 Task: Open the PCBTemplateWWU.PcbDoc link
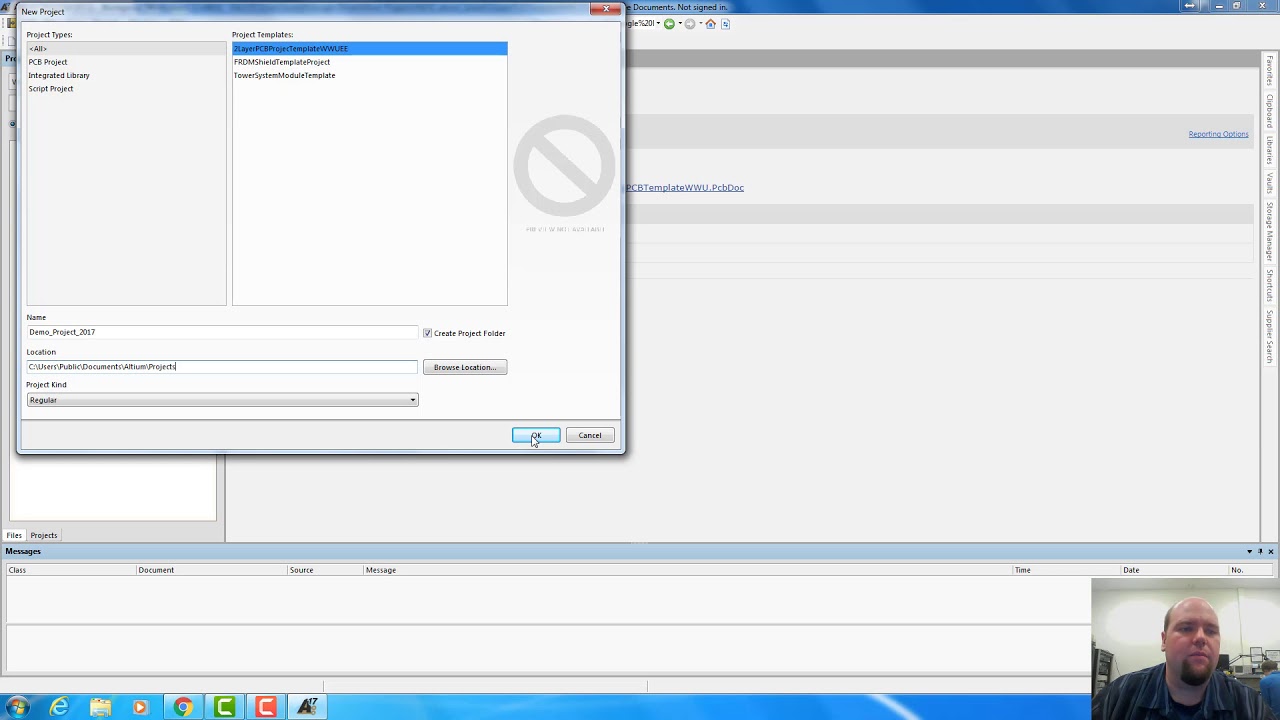[x=685, y=187]
